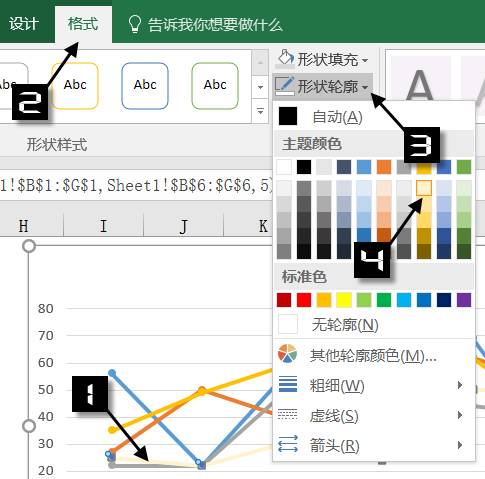
Task: Click the 虚线 dashes icon
Action: [288, 414]
